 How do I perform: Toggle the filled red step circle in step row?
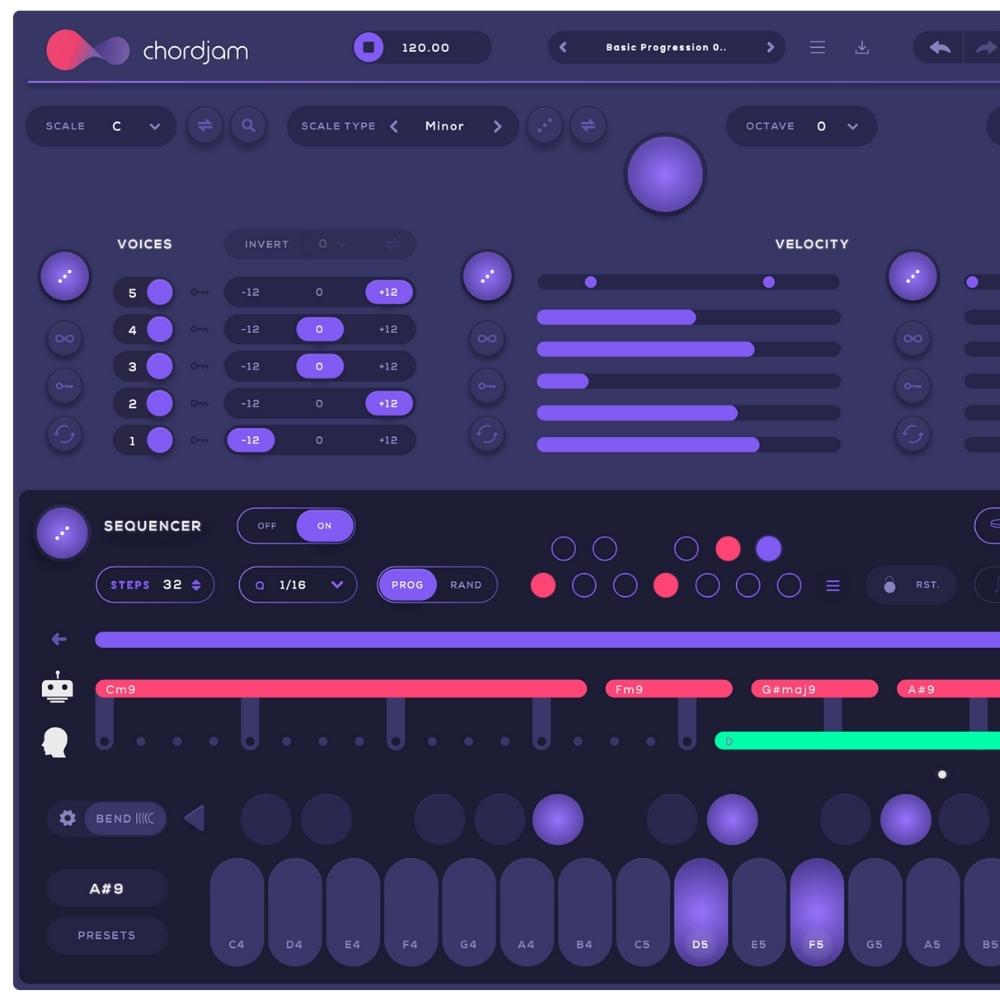click(543, 585)
